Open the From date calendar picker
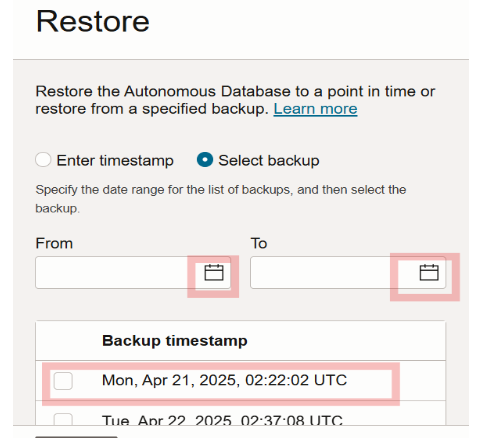Image resolution: width=492 pixels, height=440 pixels. (214, 273)
